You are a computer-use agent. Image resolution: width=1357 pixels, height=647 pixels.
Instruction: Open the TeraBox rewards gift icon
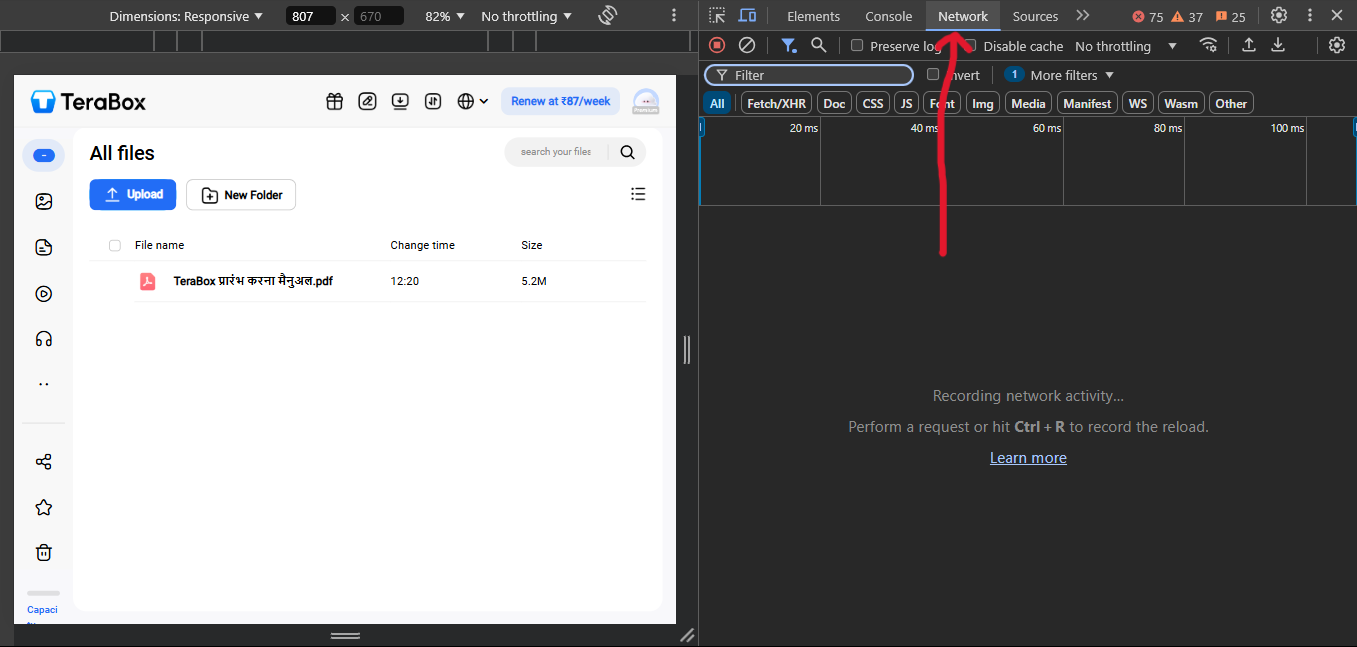(334, 101)
